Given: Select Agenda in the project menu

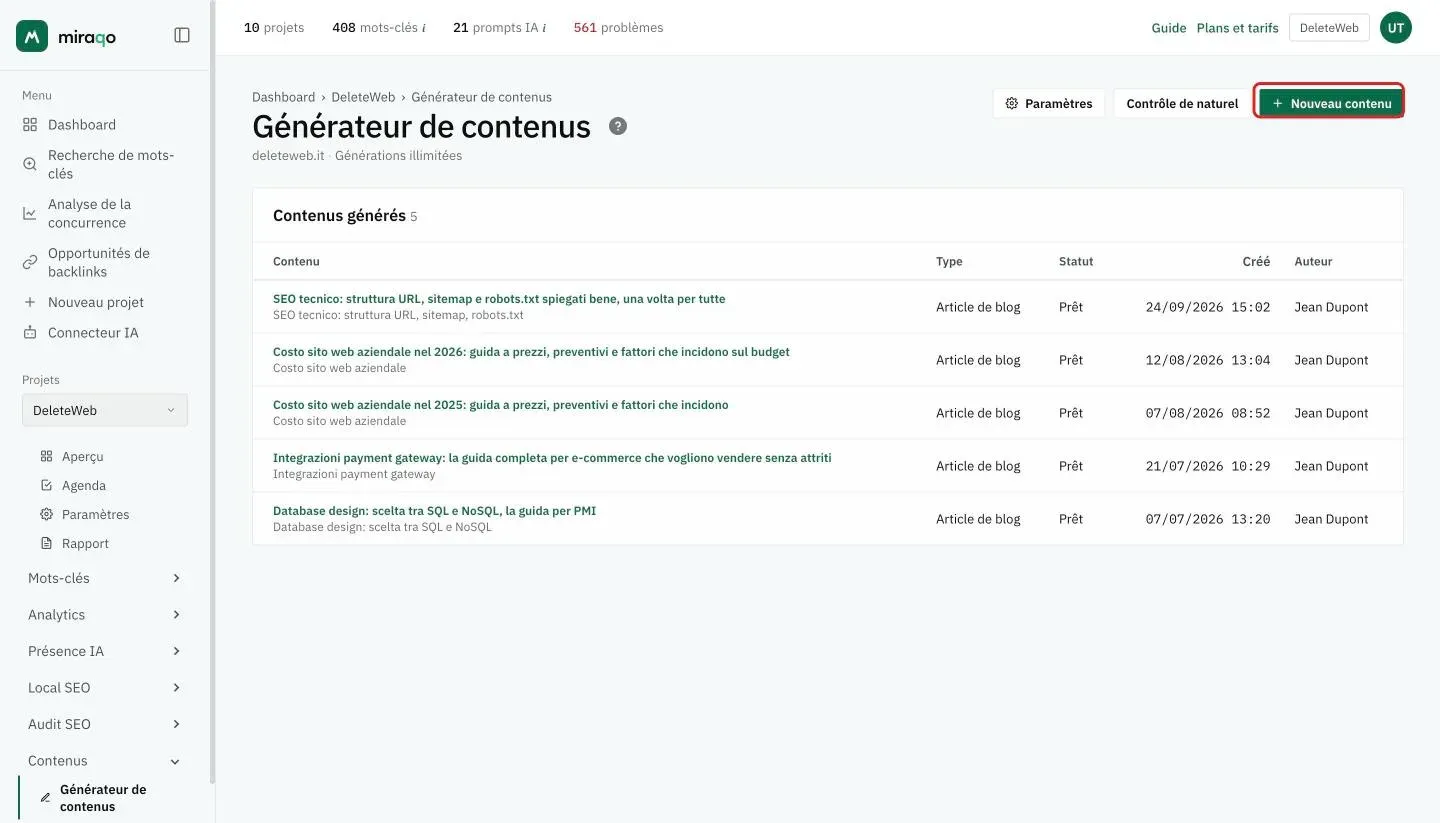Looking at the screenshot, I should [x=84, y=485].
